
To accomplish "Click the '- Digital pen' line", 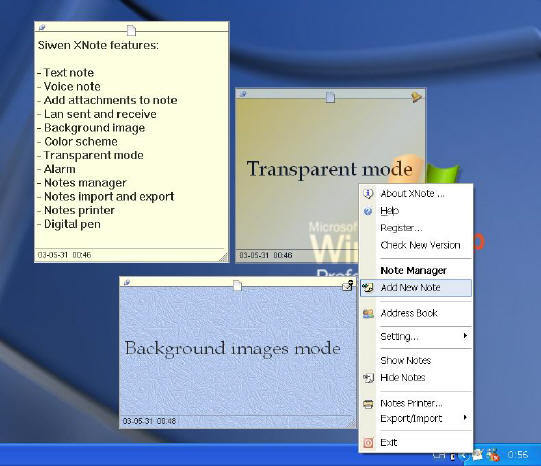I will pos(69,225).
